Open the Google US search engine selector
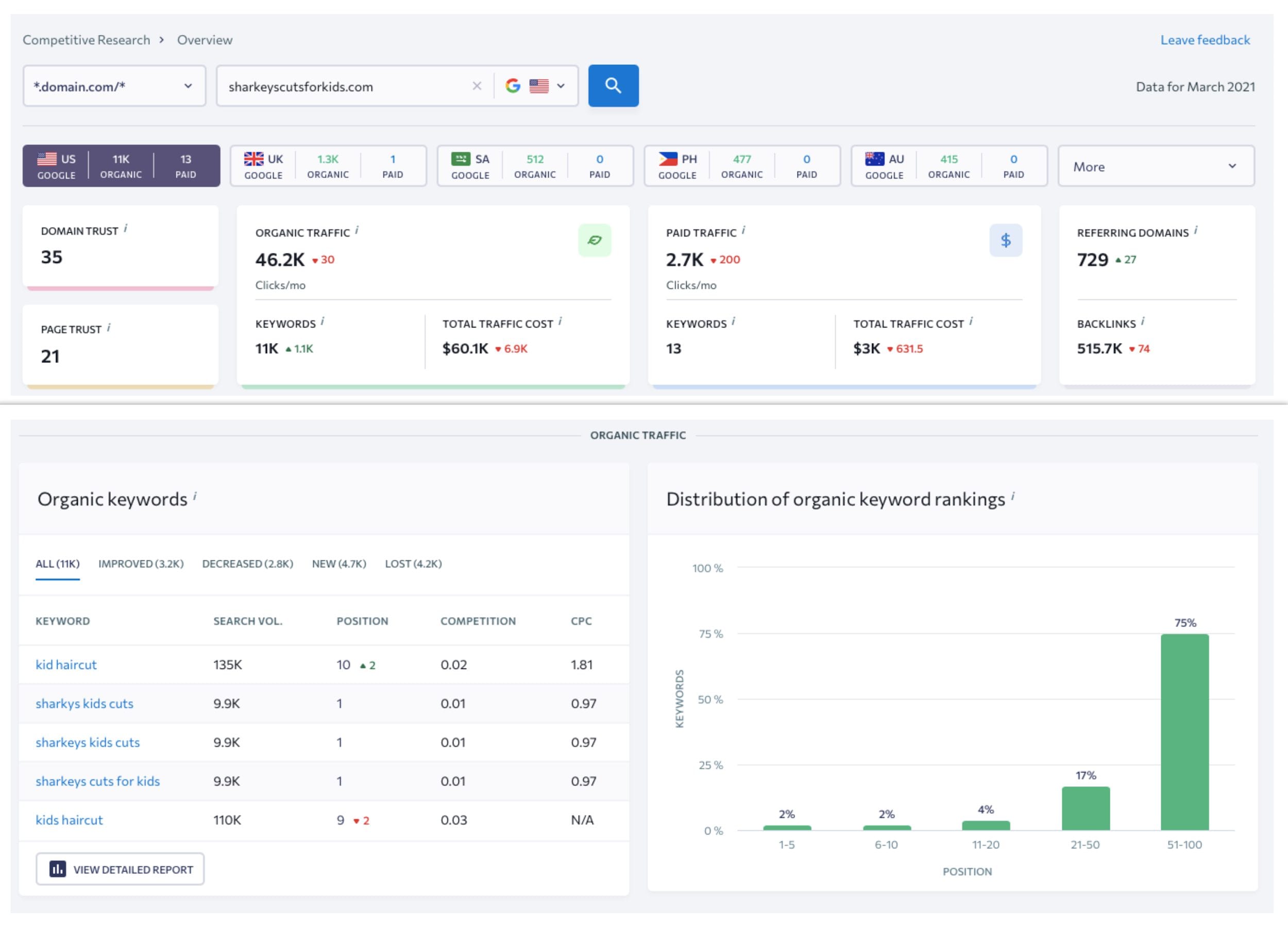 535,85
